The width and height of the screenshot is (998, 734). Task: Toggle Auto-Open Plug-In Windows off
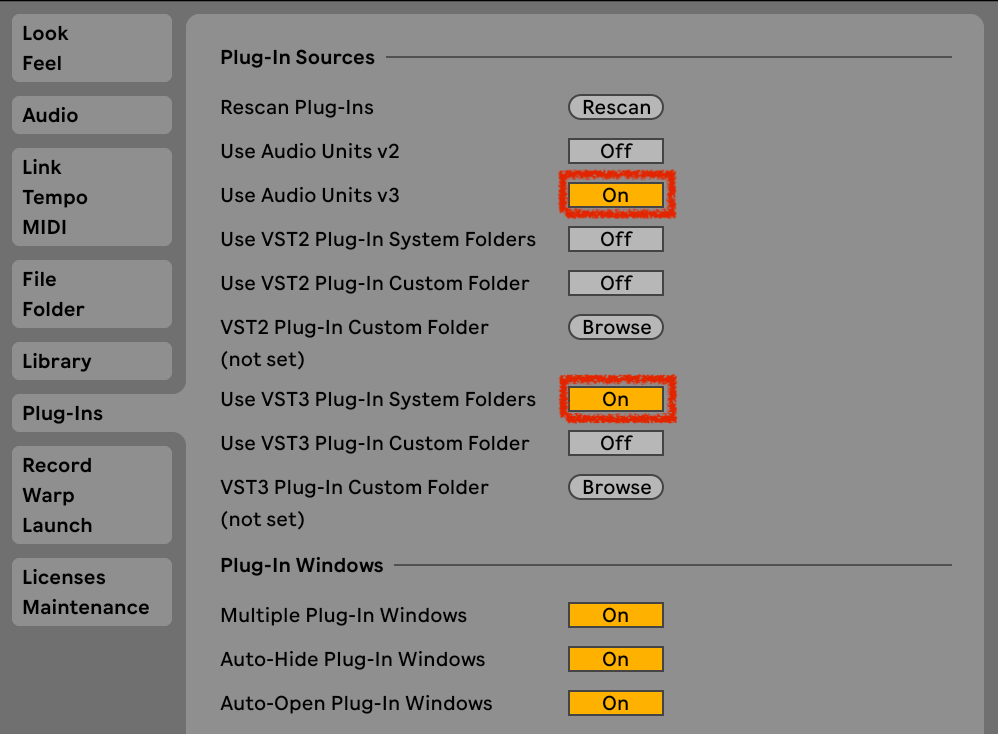click(x=616, y=703)
